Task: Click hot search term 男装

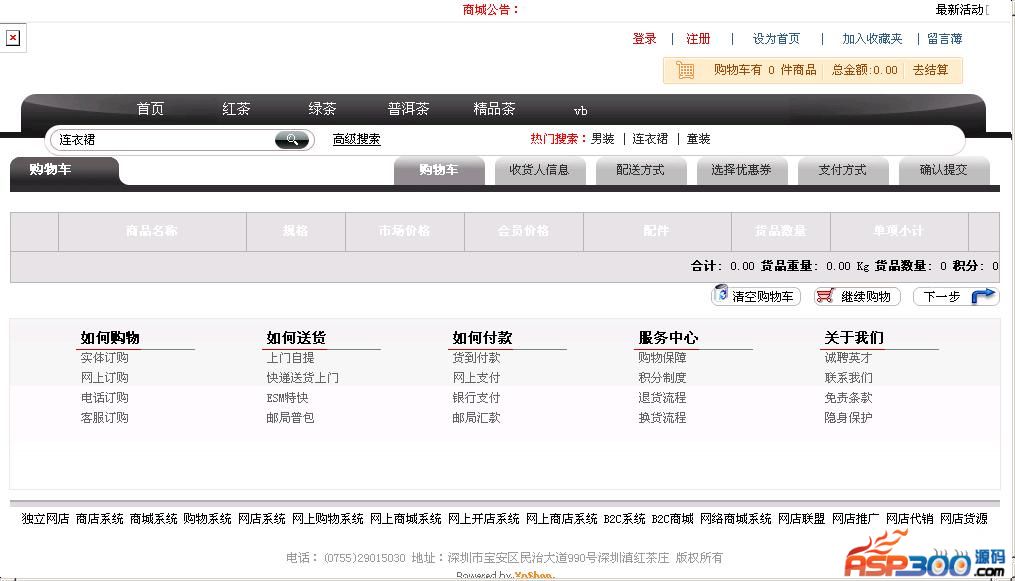Action: pos(602,139)
